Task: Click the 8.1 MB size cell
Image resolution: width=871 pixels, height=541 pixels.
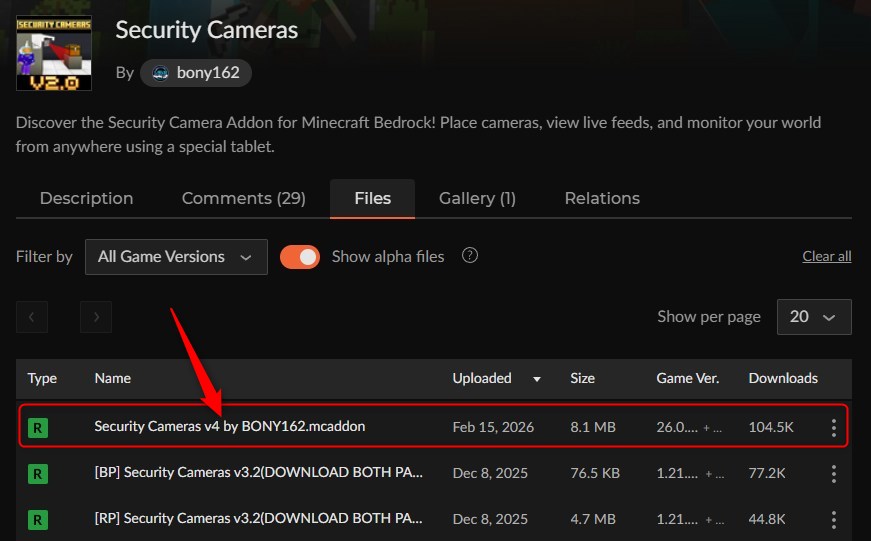Action: [x=593, y=427]
